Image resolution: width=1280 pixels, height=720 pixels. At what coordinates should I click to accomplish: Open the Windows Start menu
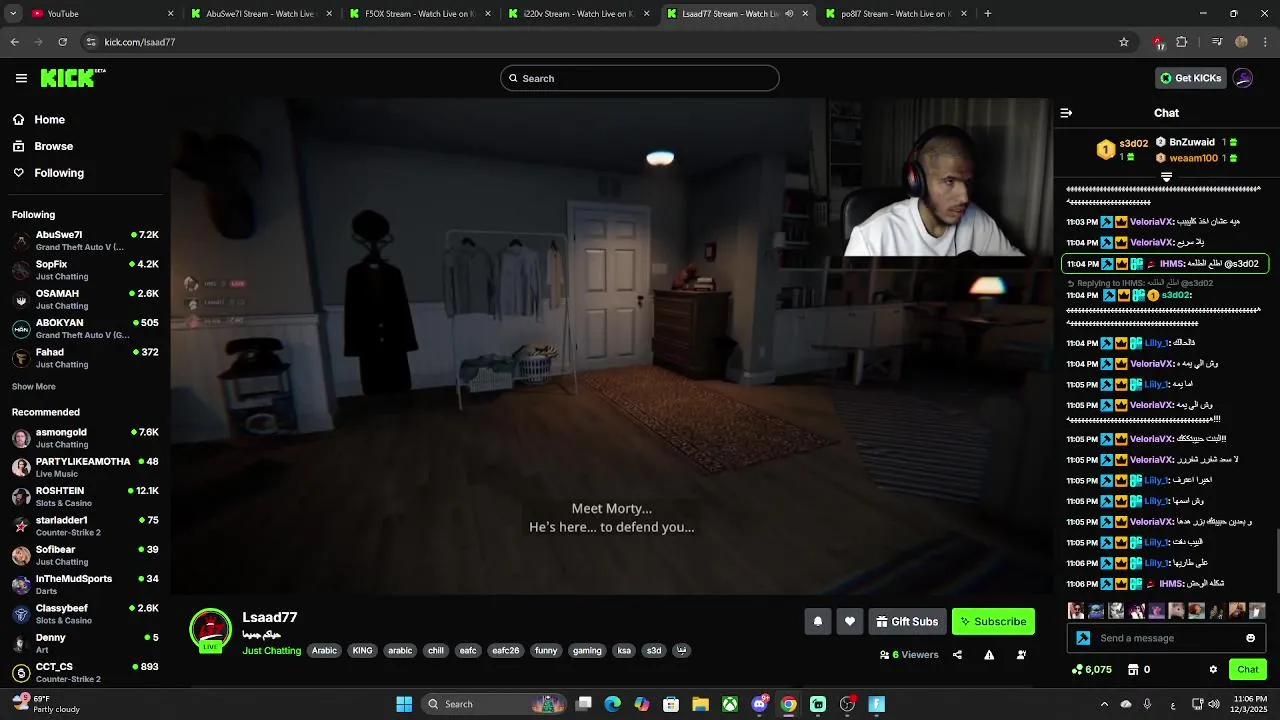(x=404, y=704)
